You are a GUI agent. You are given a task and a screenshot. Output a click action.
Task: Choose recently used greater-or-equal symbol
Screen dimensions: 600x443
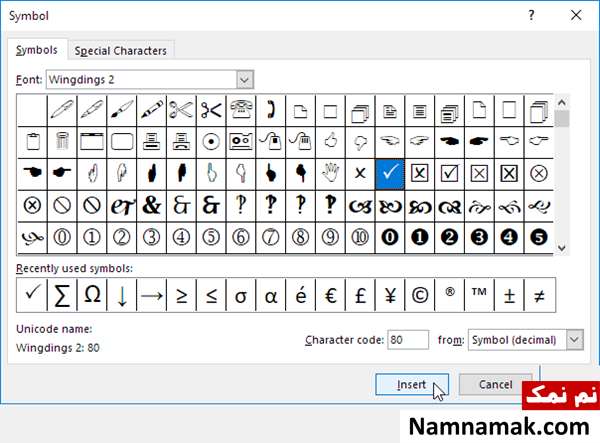coord(181,295)
